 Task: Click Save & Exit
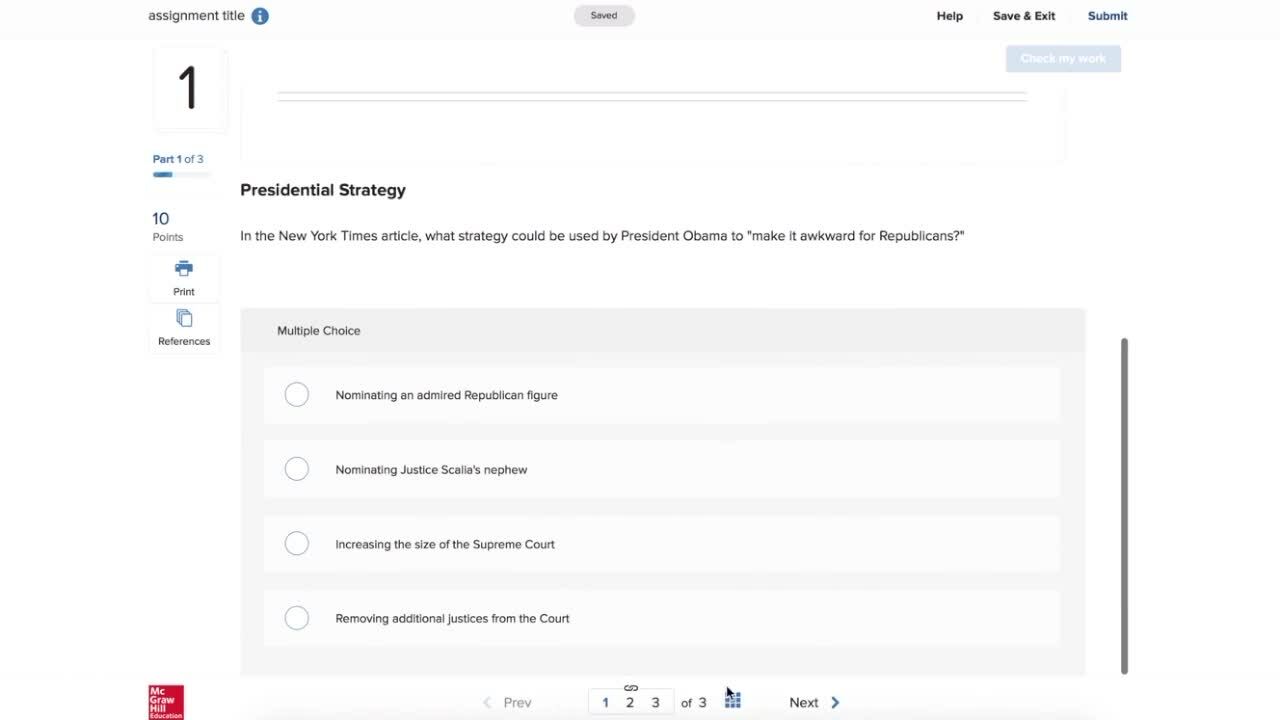point(1023,16)
